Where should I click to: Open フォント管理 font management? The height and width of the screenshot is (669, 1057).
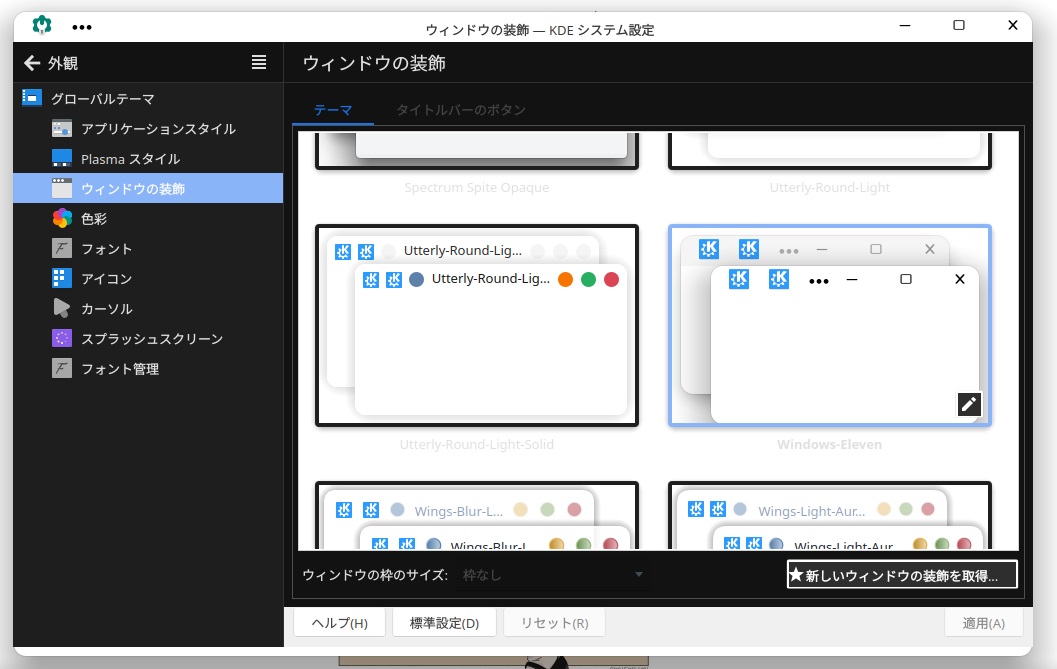click(148, 368)
